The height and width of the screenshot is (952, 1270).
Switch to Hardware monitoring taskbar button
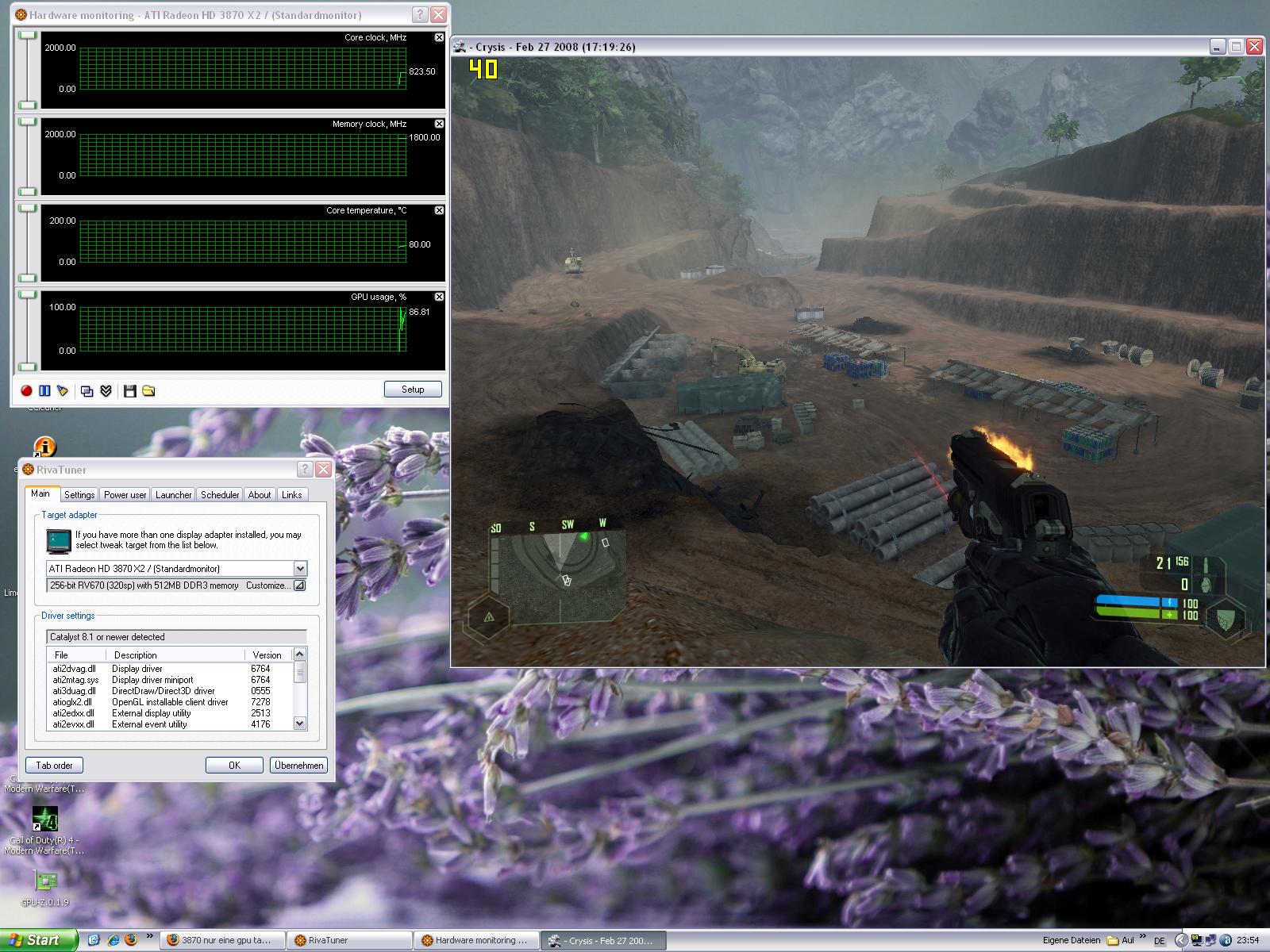click(x=475, y=940)
